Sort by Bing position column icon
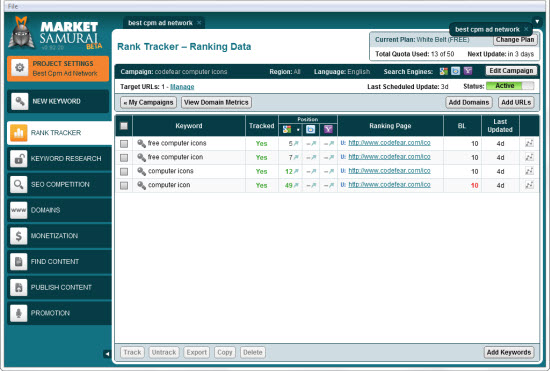This screenshot has width=550, height=371. 310,129
